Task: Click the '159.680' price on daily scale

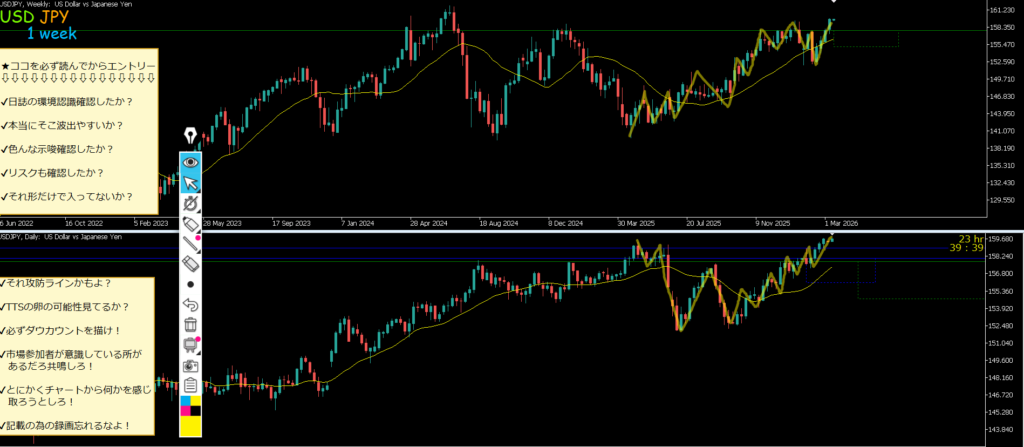Action: pyautogui.click(x=1002, y=239)
